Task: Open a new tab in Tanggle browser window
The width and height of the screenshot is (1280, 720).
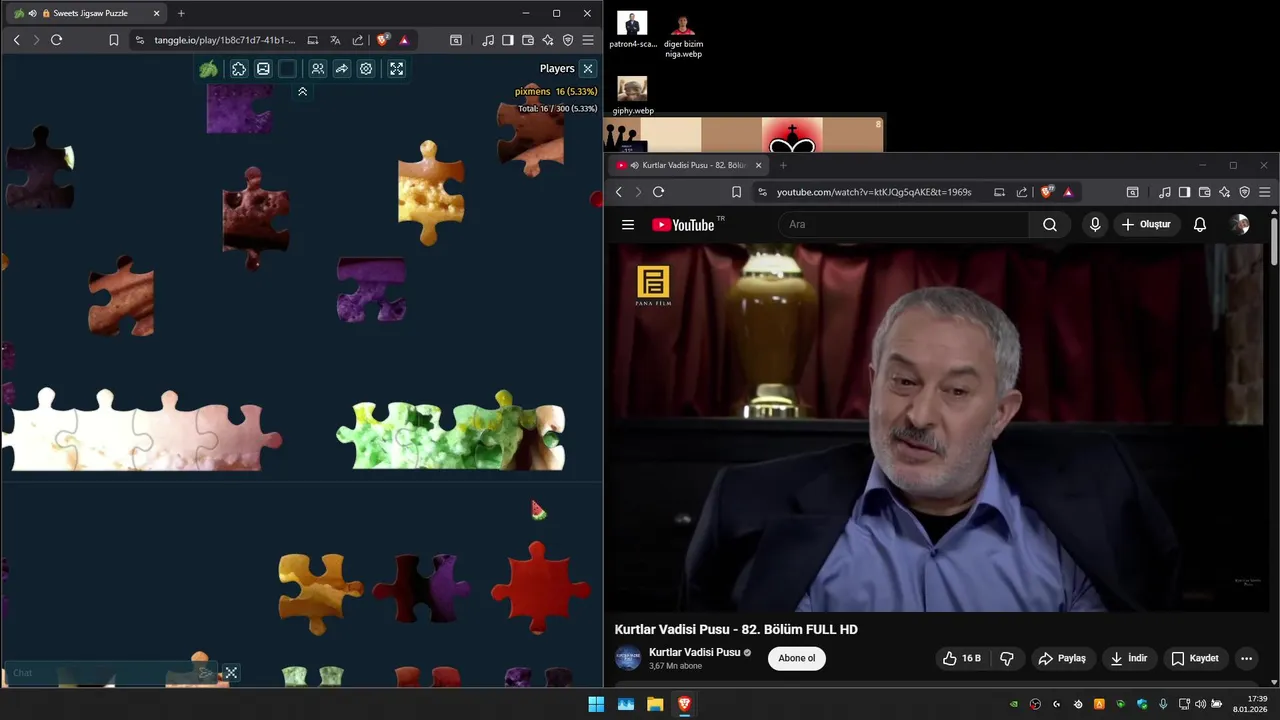Action: [181, 13]
